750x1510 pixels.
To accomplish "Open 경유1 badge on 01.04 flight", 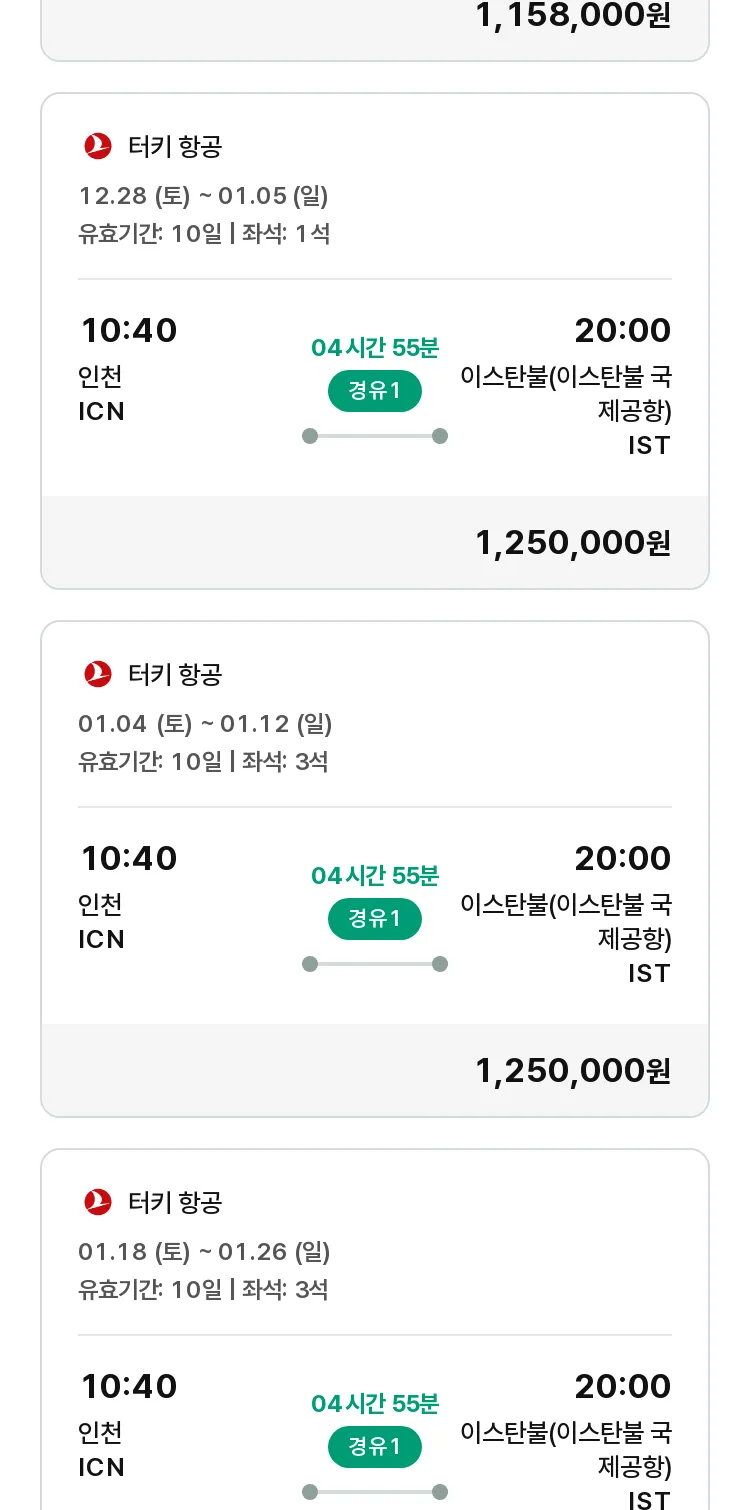I will click(x=375, y=919).
